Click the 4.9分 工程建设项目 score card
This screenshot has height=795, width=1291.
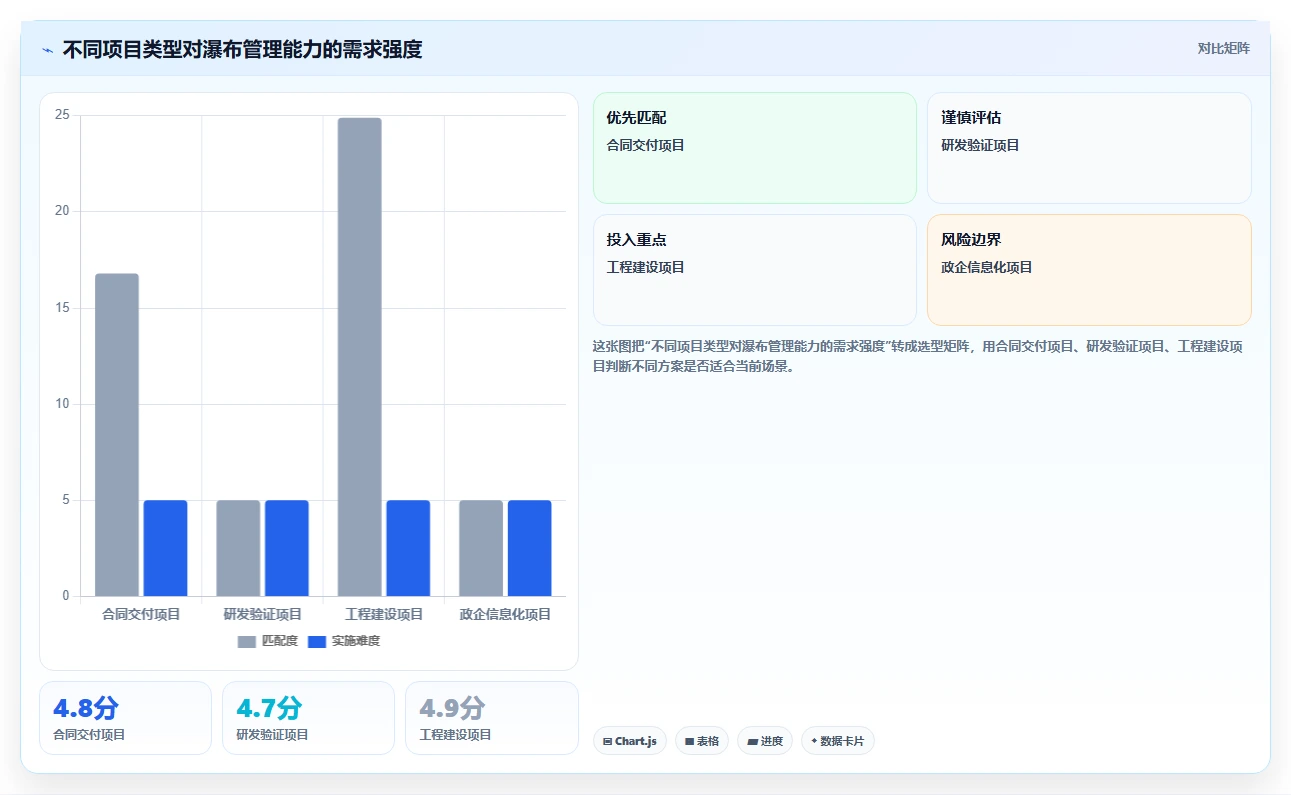492,718
